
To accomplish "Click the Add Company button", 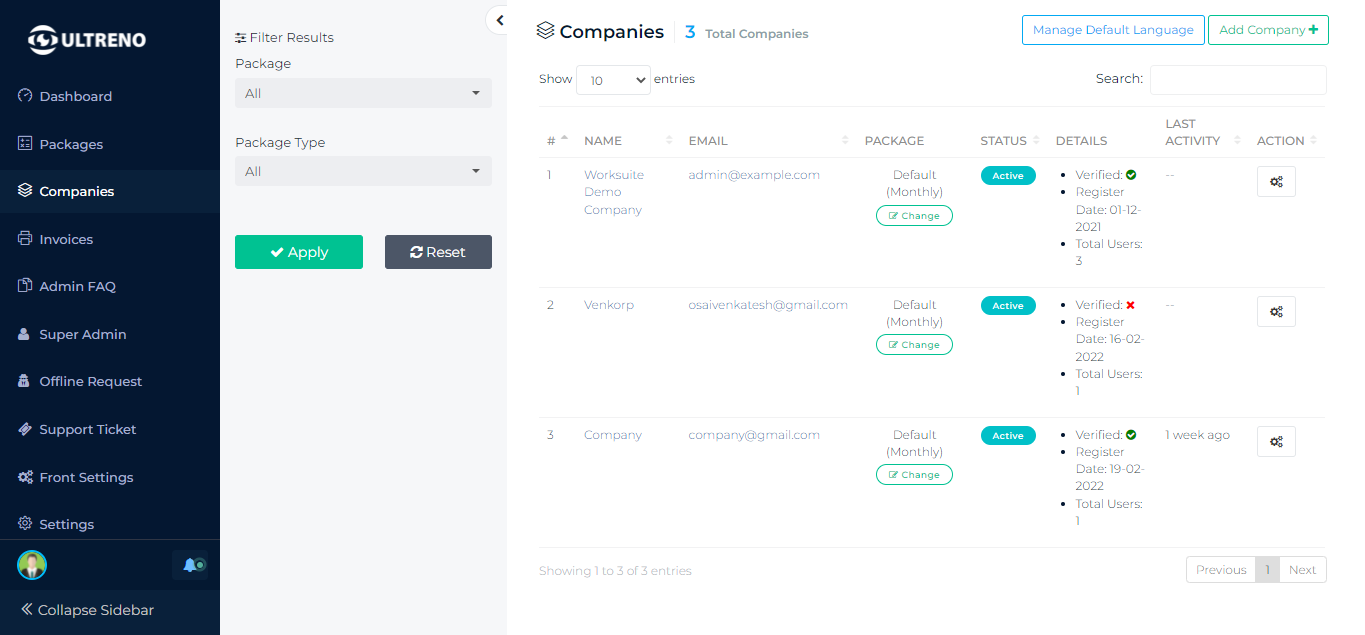I will 1268,30.
